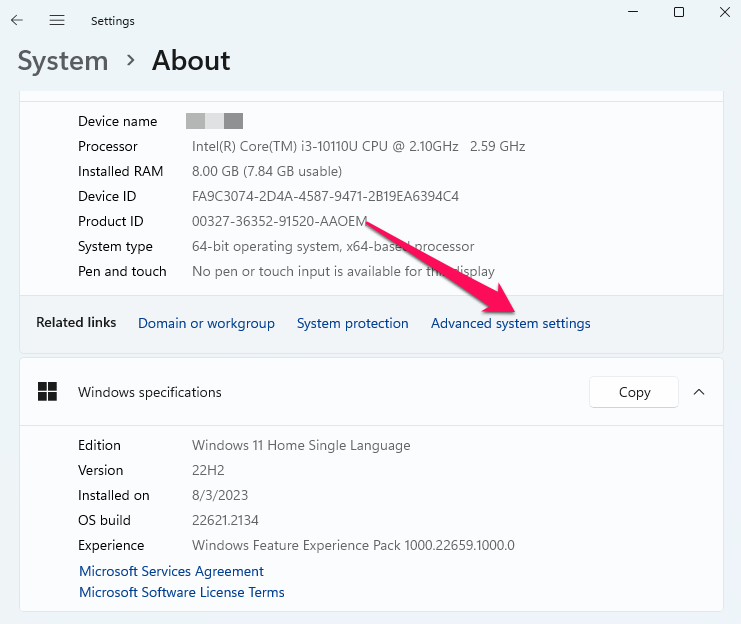Select the Installed RAM value 8.00 GB
The height and width of the screenshot is (624, 741).
(x=267, y=171)
